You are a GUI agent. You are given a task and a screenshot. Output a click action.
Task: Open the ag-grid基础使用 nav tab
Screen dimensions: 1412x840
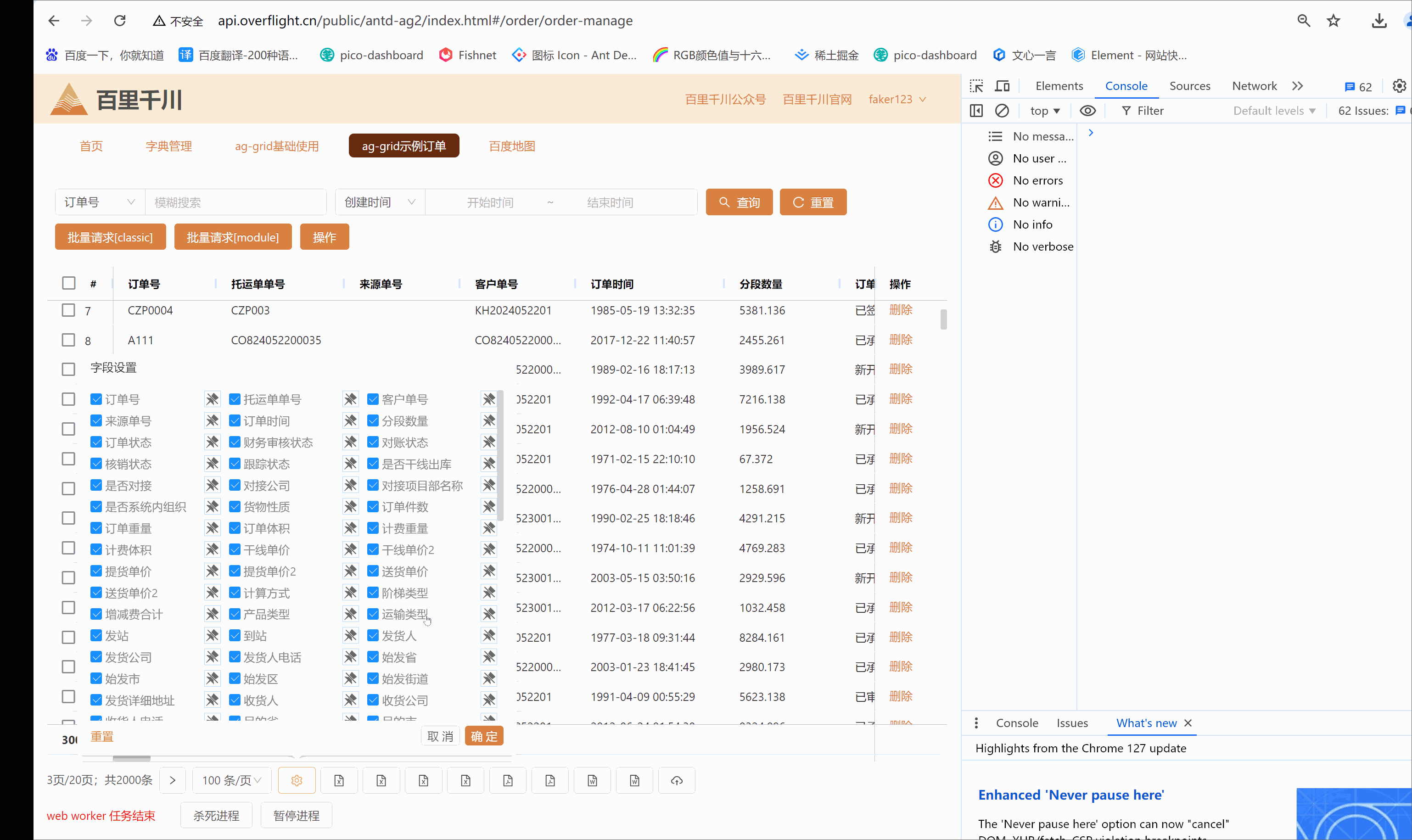pyautogui.click(x=277, y=146)
